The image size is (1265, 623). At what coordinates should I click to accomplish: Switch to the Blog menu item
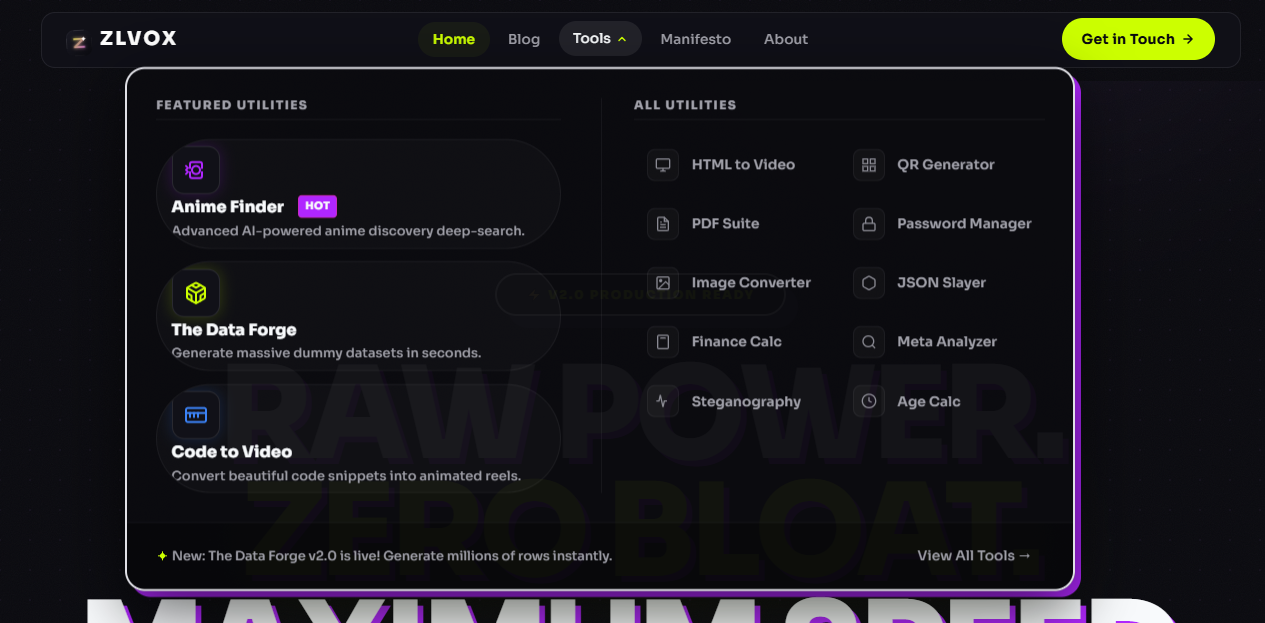coord(523,39)
